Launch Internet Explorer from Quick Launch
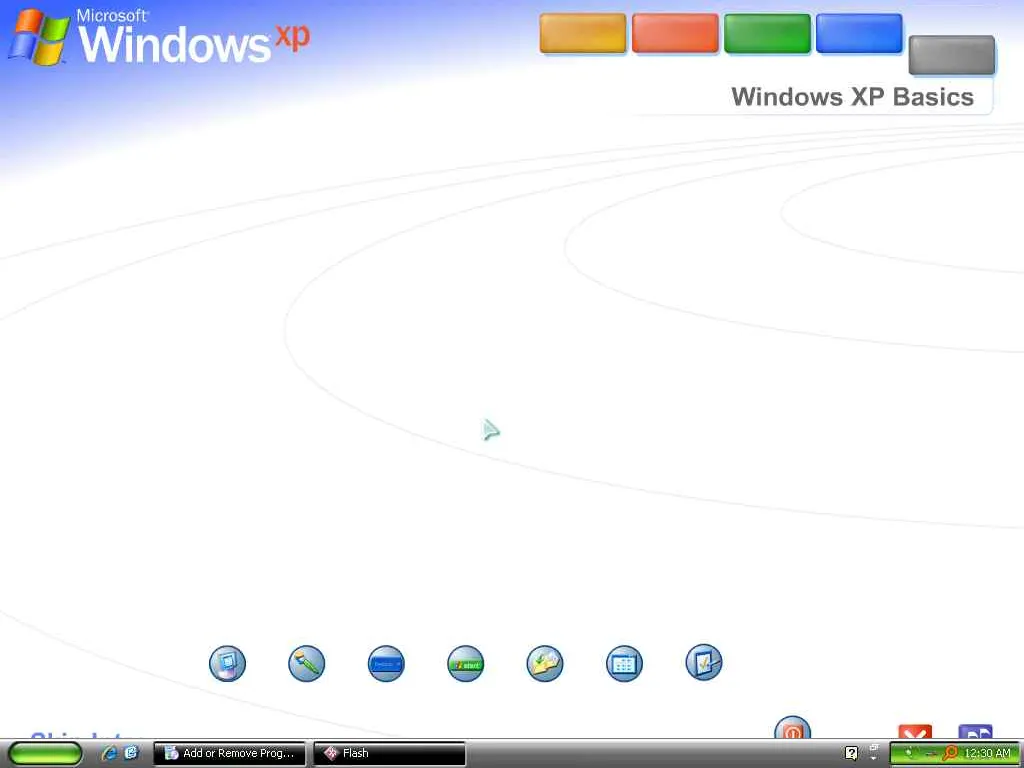The width and height of the screenshot is (1024, 768). (109, 753)
